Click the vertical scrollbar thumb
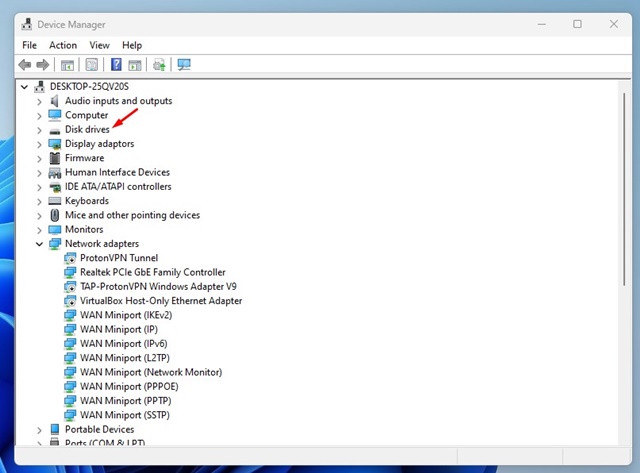This screenshot has width=640, height=473. click(624, 189)
